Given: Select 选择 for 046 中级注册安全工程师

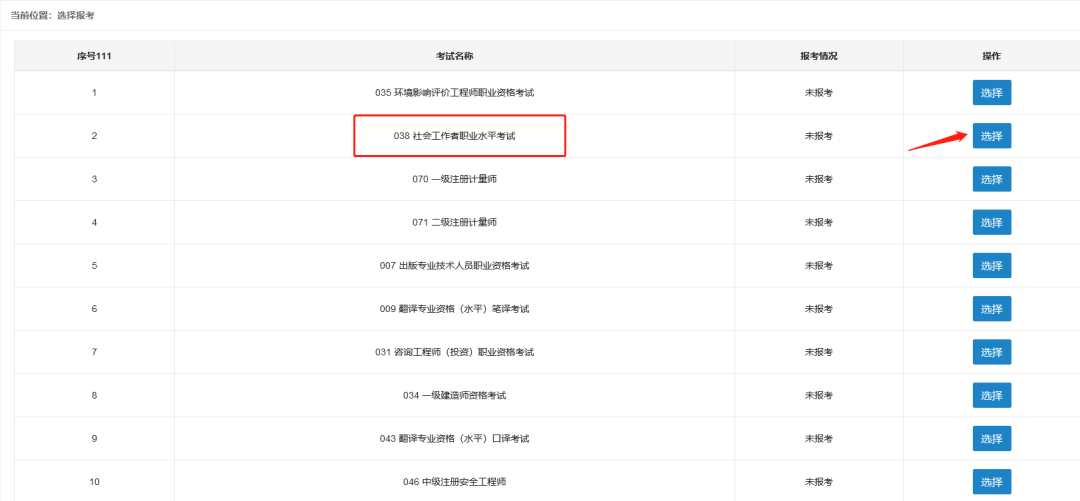Looking at the screenshot, I should click(992, 482).
